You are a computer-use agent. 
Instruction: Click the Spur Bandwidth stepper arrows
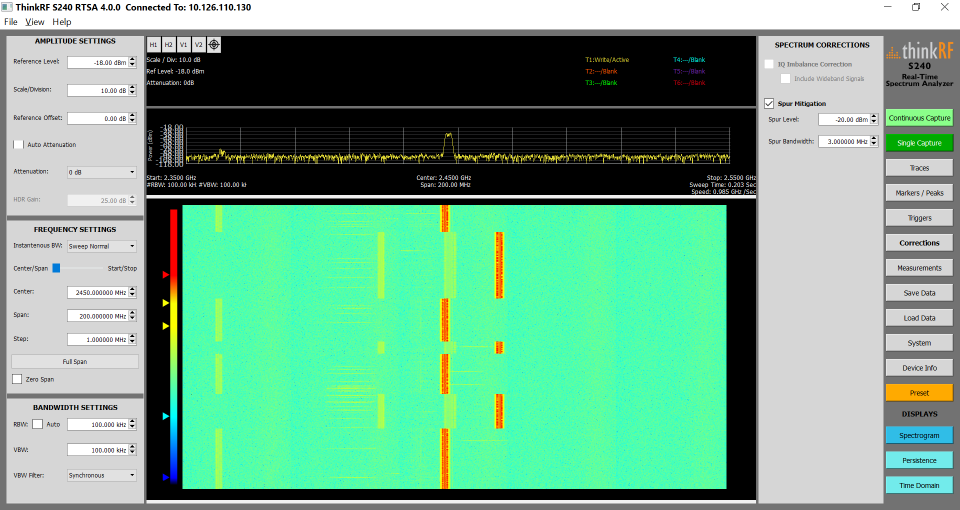[874, 141]
